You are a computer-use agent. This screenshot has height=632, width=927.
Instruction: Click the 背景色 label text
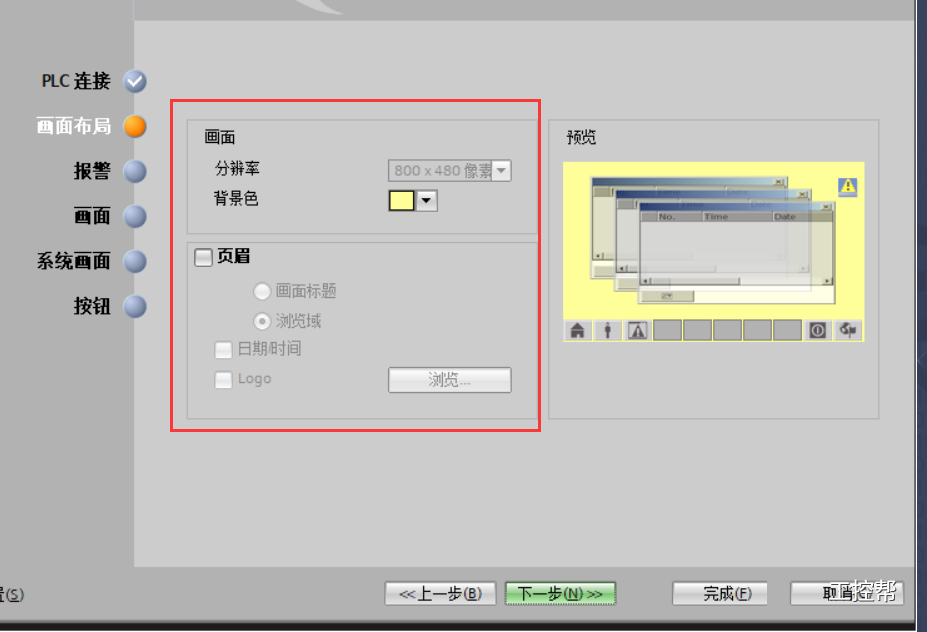[x=236, y=198]
